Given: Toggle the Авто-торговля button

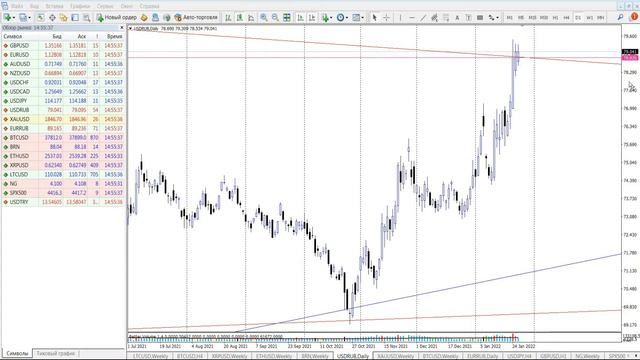Looking at the screenshot, I should (196, 18).
